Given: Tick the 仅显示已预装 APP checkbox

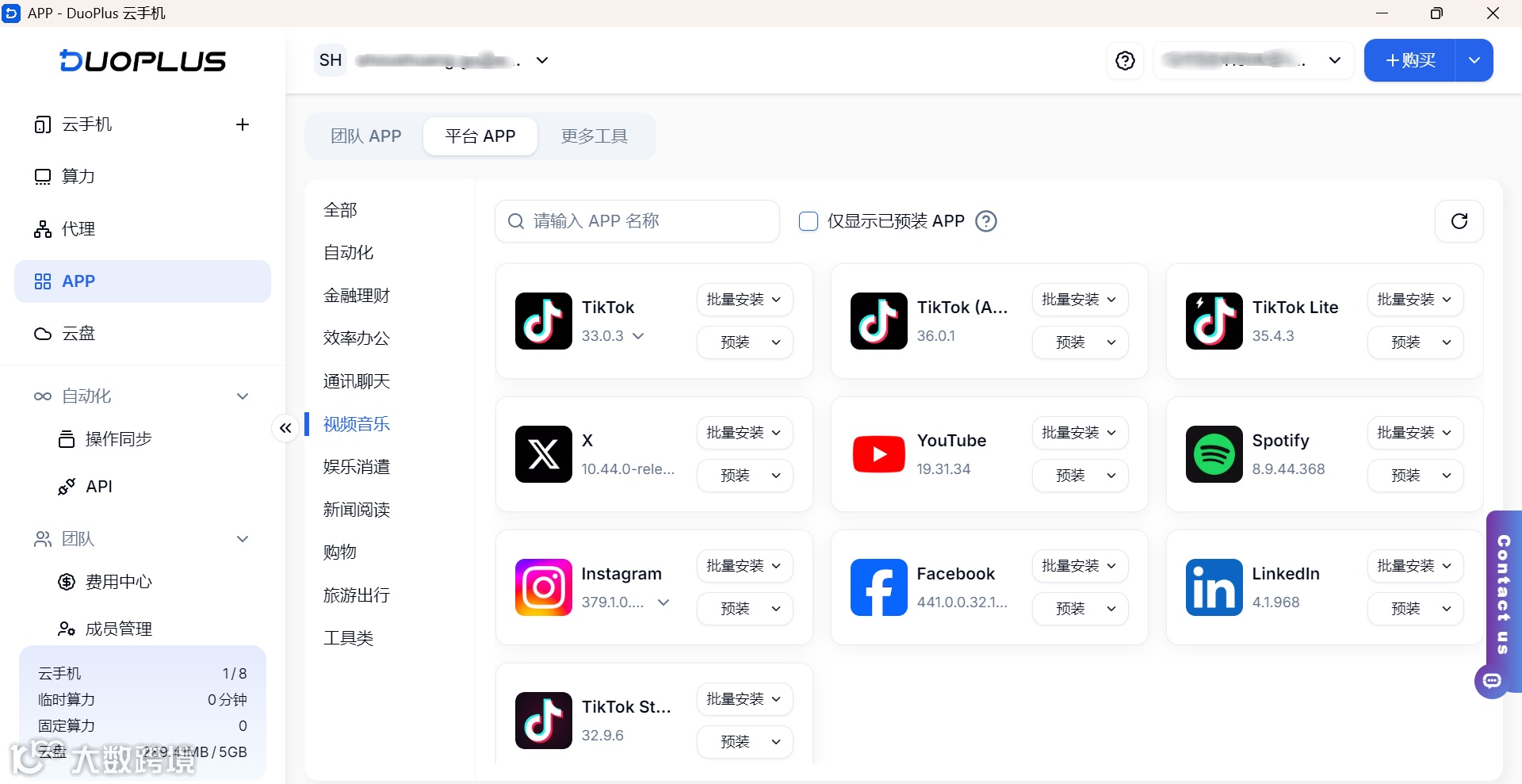Looking at the screenshot, I should 809,221.
